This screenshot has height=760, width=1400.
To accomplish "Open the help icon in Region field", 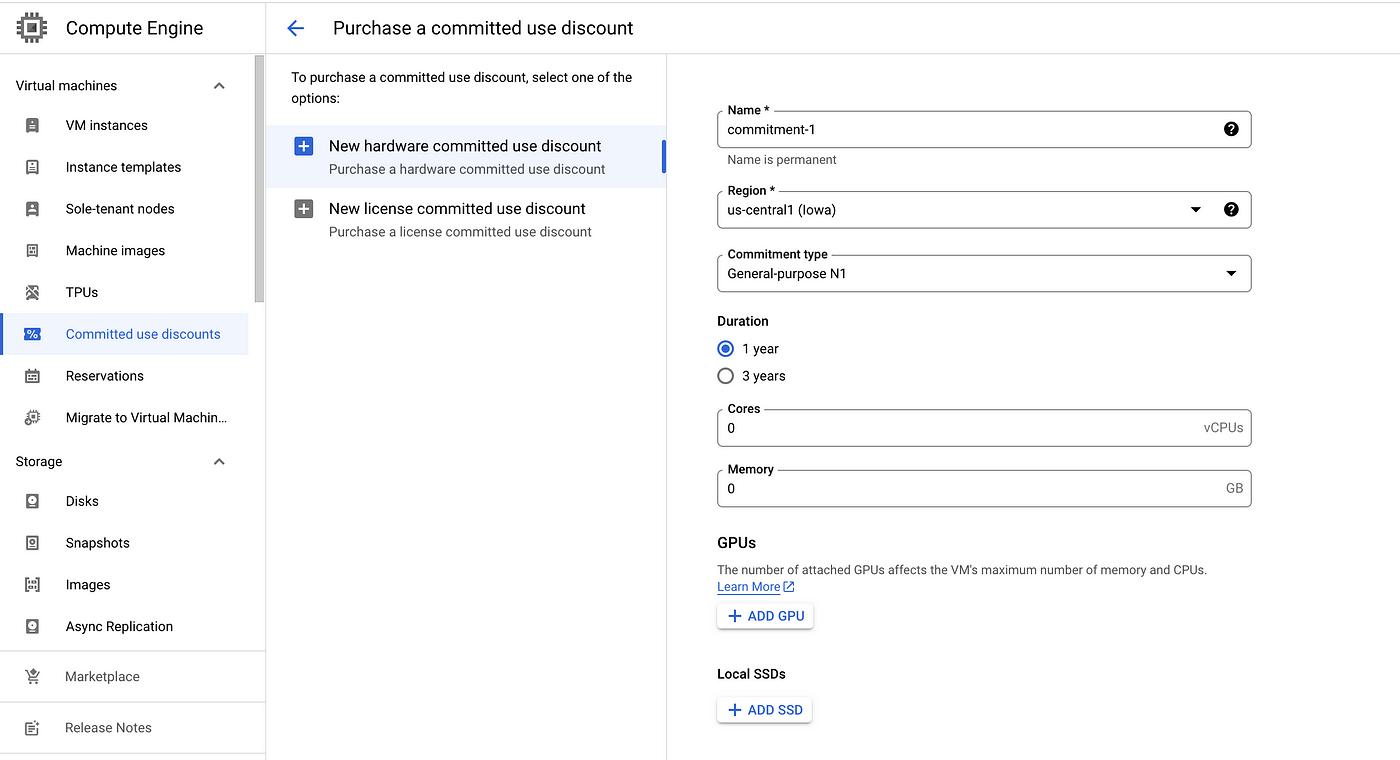I will [x=1231, y=209].
